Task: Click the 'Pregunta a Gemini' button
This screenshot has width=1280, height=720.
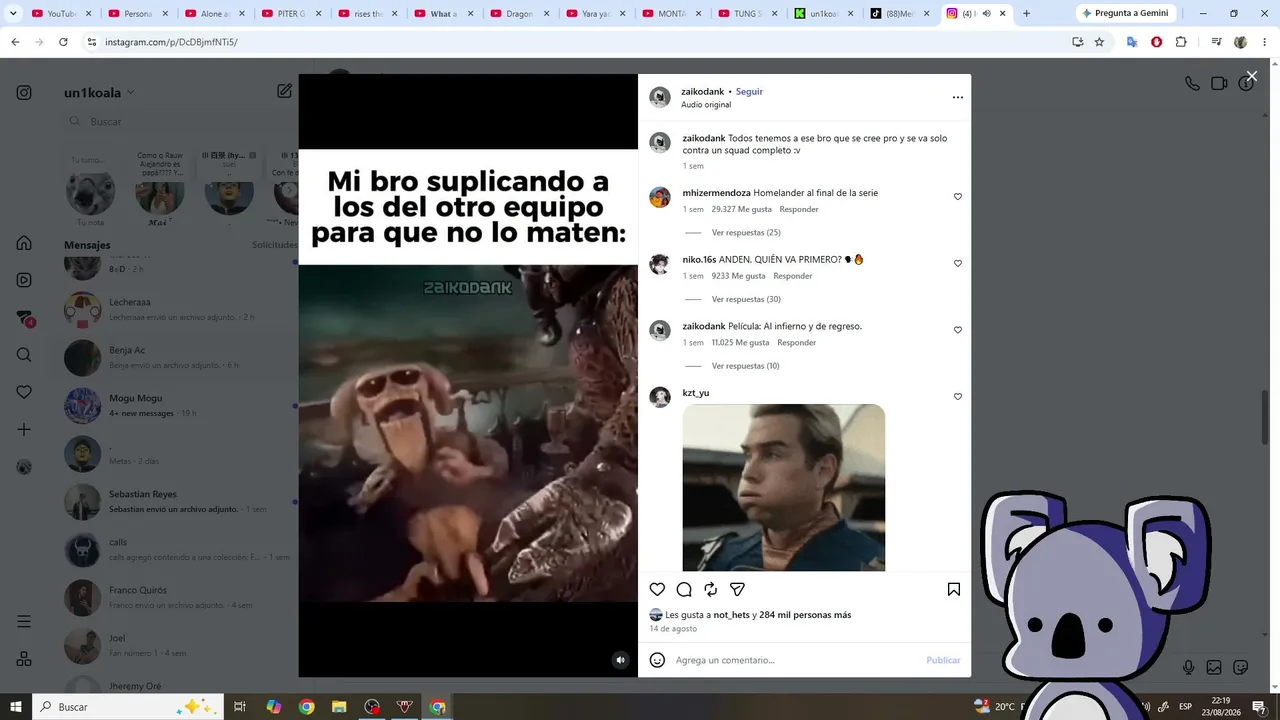Action: pyautogui.click(x=1126, y=14)
